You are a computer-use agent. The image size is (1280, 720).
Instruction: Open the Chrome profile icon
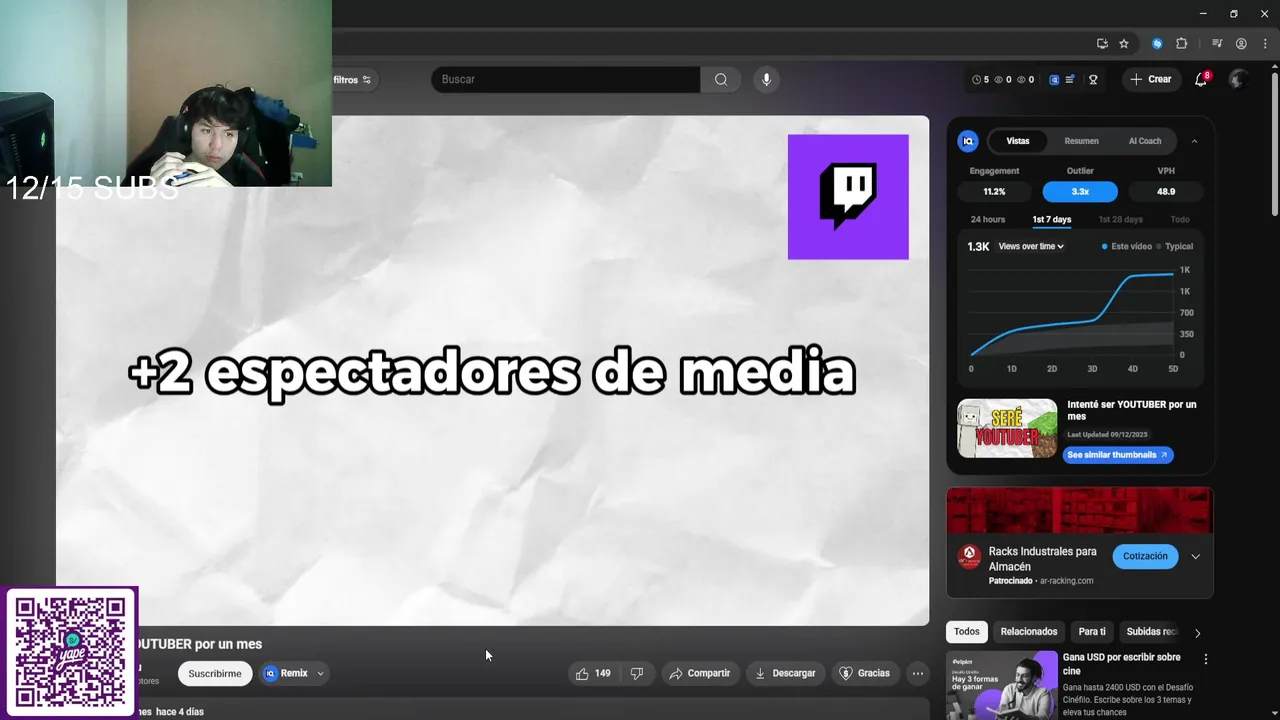[1241, 44]
